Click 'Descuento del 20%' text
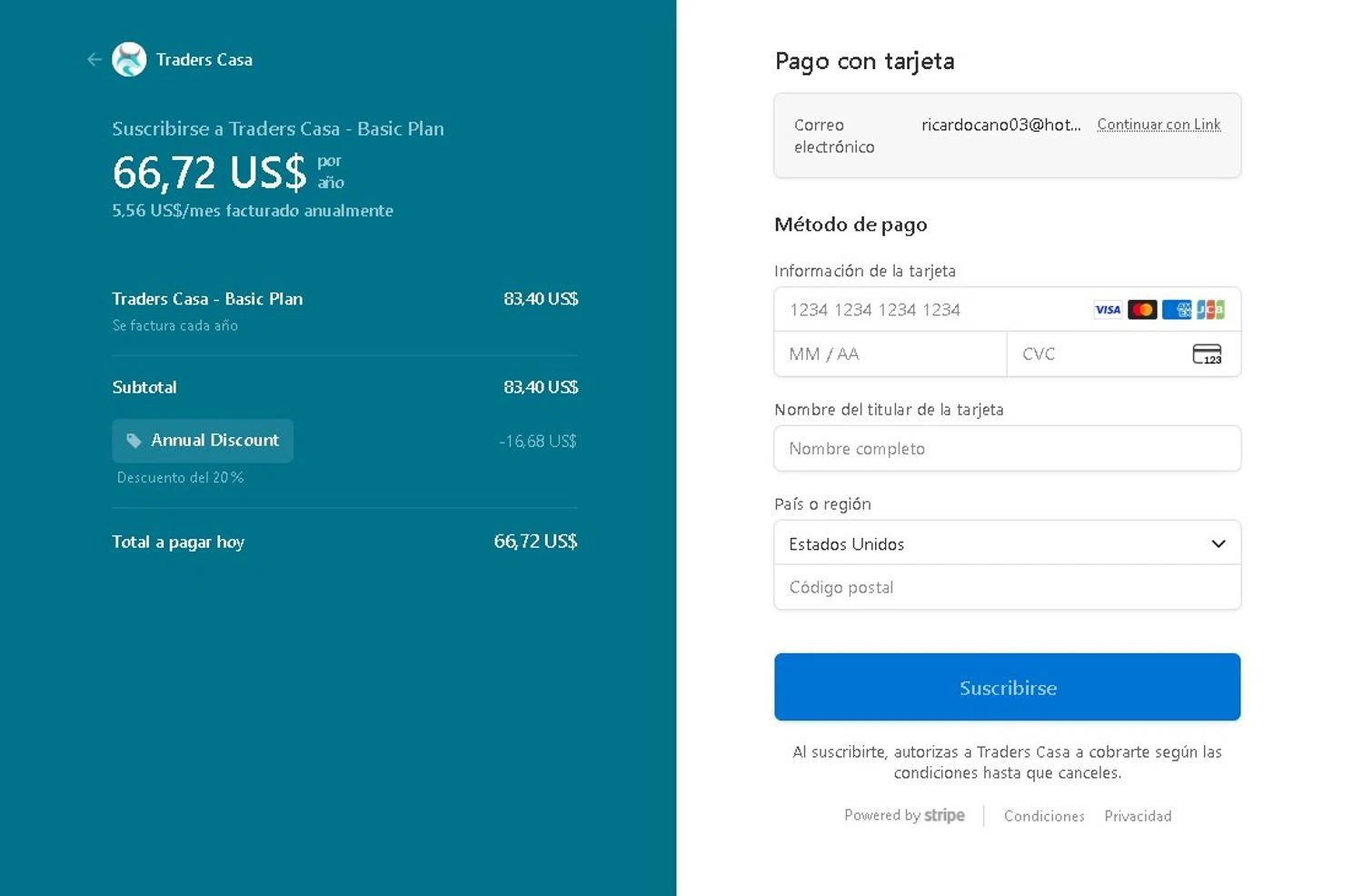Screen dimensions: 1363x896 tap(180, 478)
